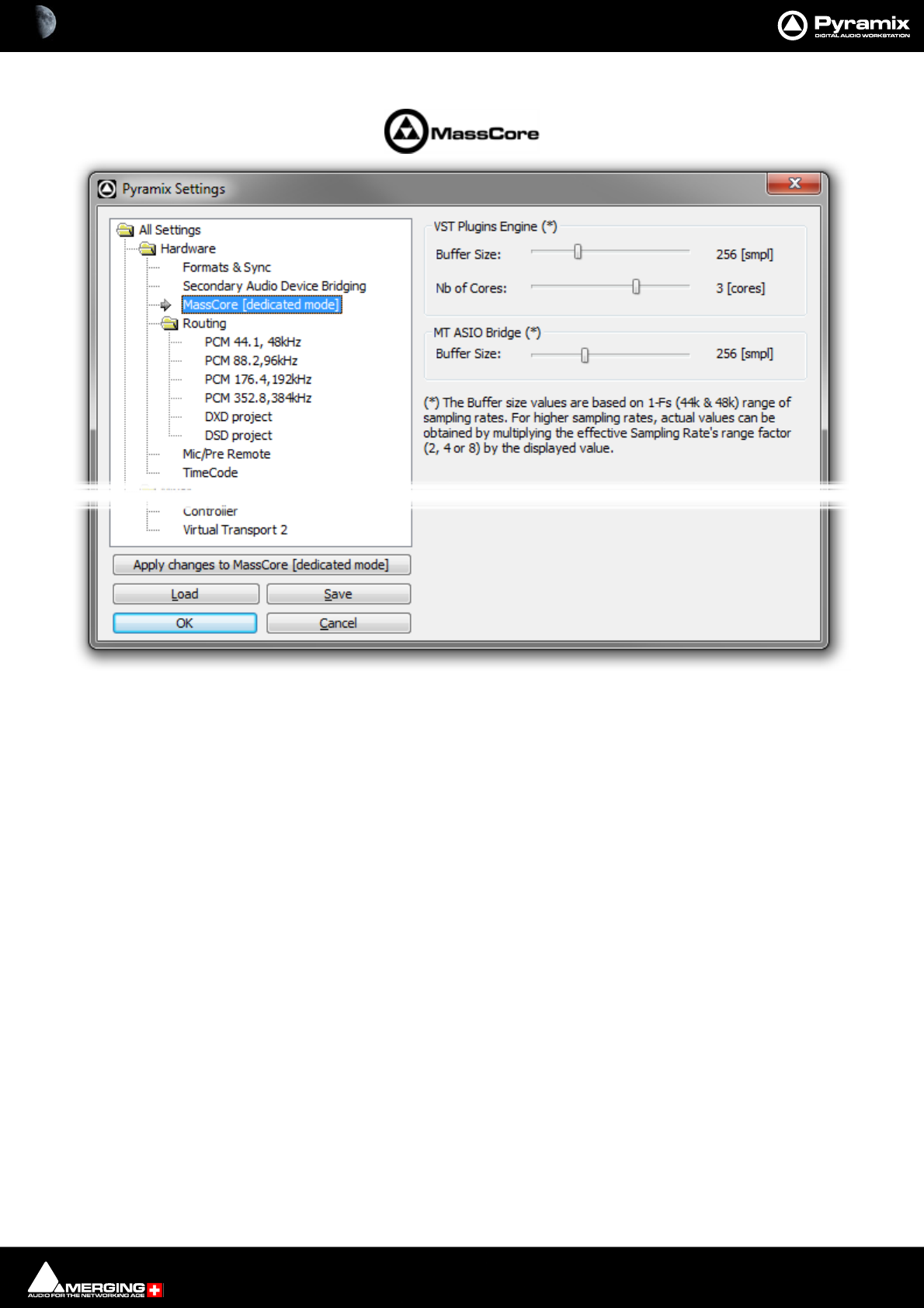Select MassCore [dedicated mode] entry
This screenshot has width=924, height=1308.
pyautogui.click(x=262, y=304)
